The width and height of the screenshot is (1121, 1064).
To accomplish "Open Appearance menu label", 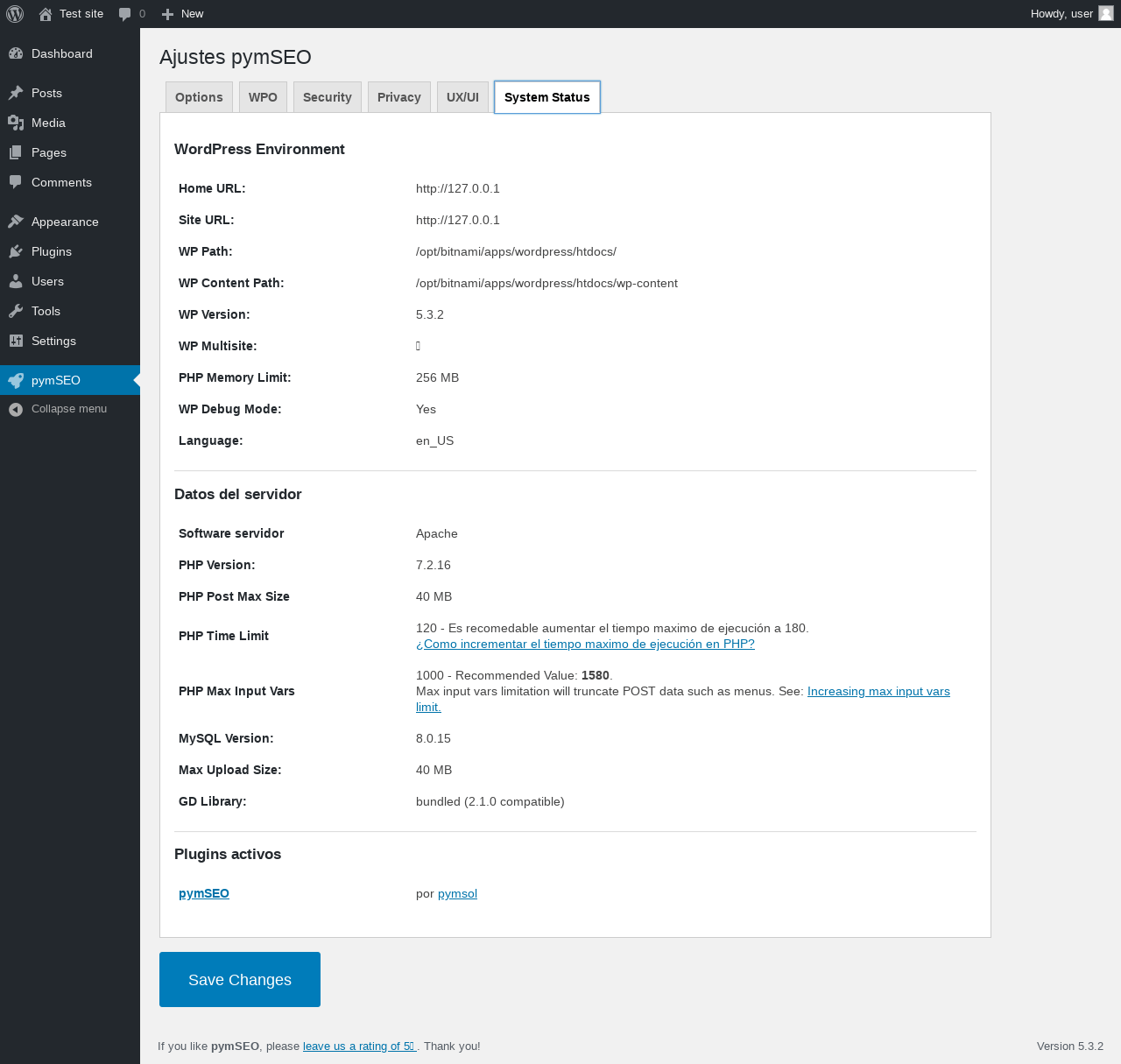I will [65, 222].
